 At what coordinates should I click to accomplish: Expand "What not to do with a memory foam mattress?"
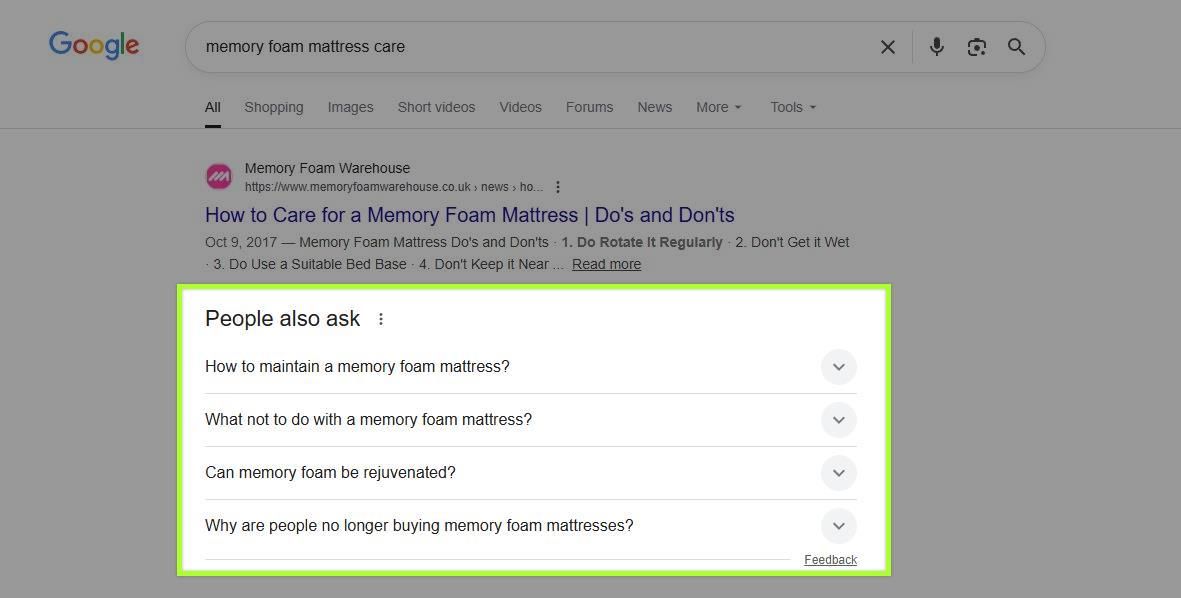pyautogui.click(x=838, y=420)
